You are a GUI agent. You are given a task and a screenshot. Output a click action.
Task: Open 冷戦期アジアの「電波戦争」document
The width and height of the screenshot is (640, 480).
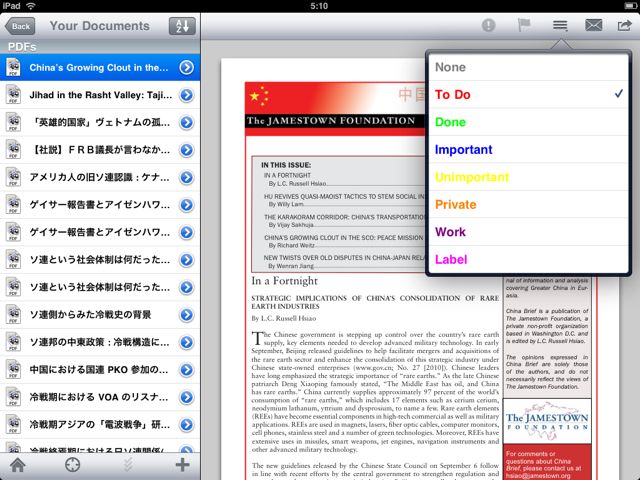coord(100,424)
